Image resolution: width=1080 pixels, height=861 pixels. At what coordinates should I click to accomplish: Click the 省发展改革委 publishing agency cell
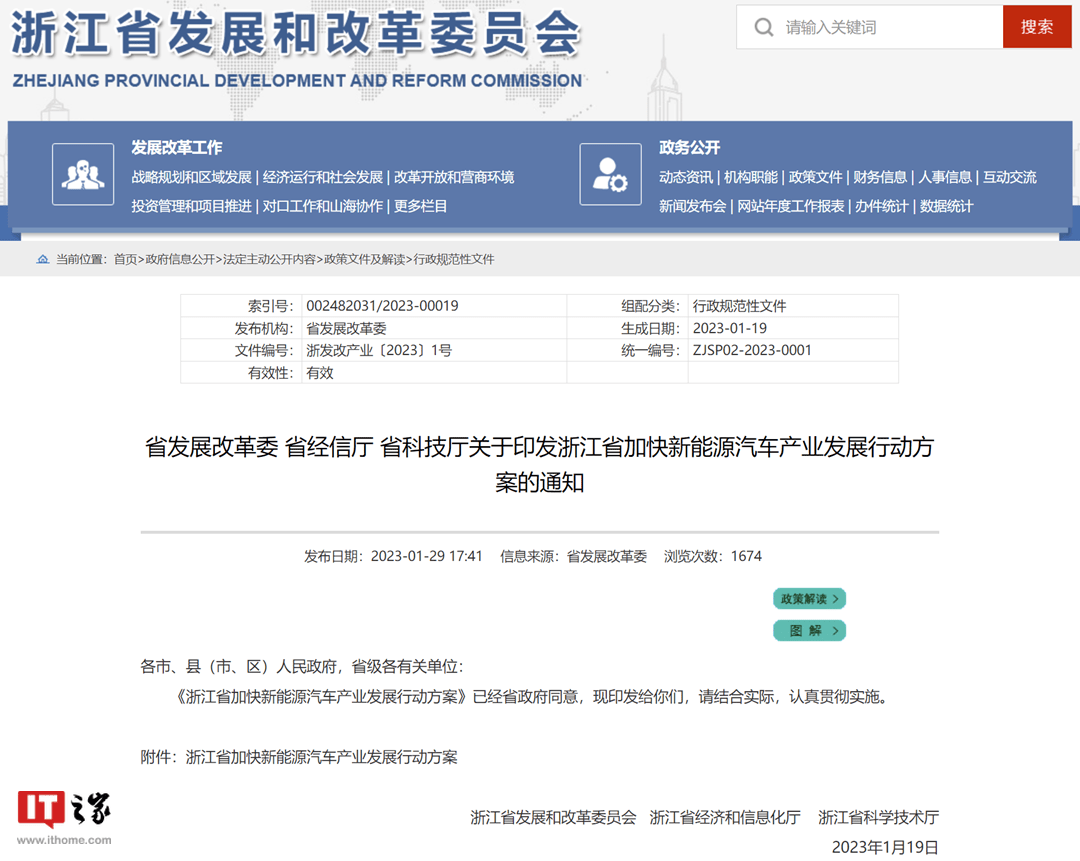tap(346, 329)
